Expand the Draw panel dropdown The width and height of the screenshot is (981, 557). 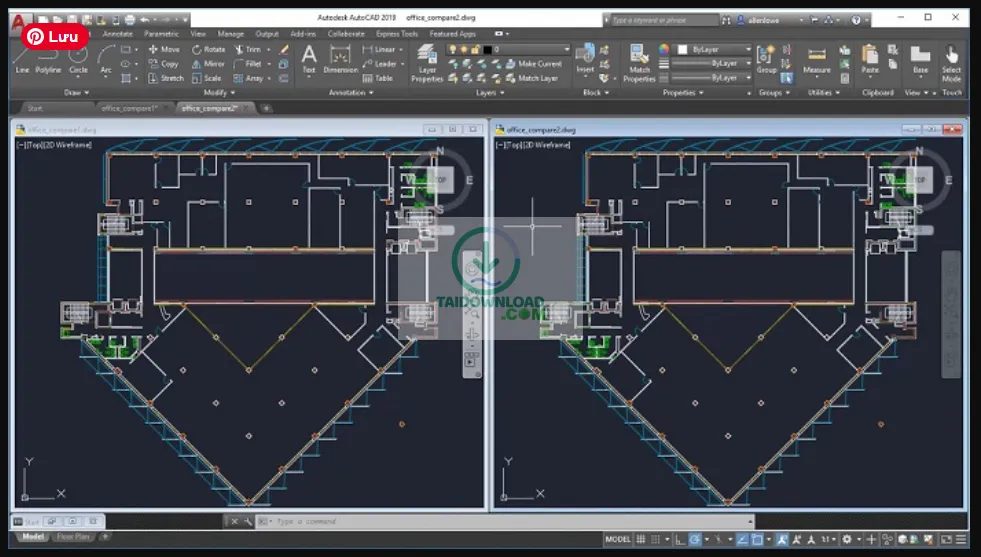tap(76, 93)
